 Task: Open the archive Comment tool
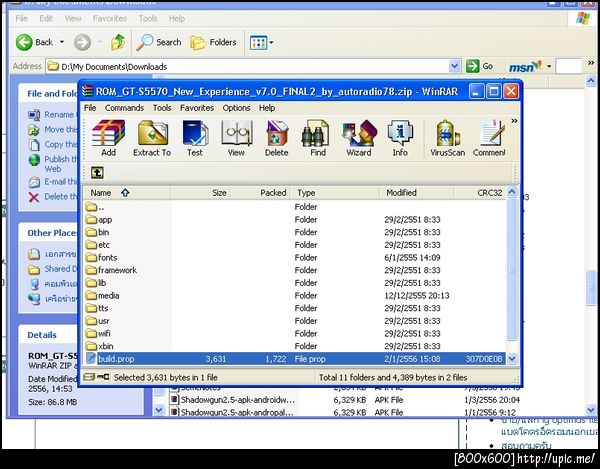(x=489, y=138)
